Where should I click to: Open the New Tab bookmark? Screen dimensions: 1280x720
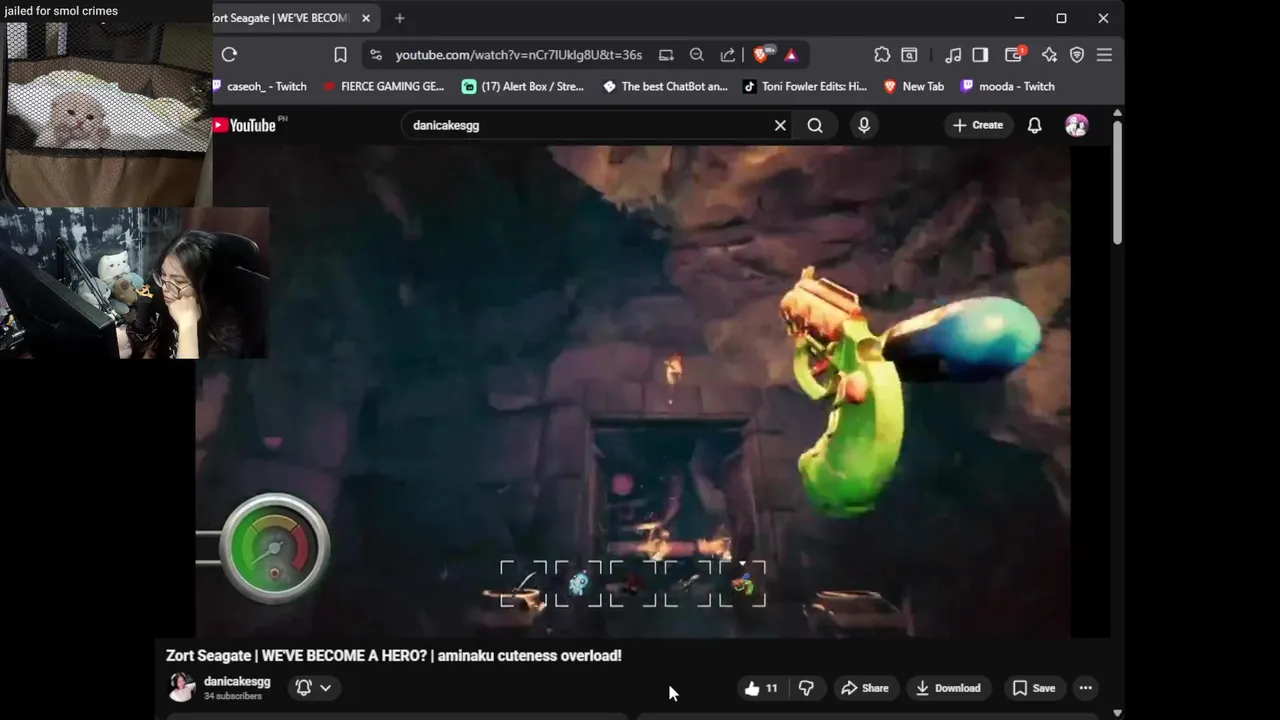point(914,86)
